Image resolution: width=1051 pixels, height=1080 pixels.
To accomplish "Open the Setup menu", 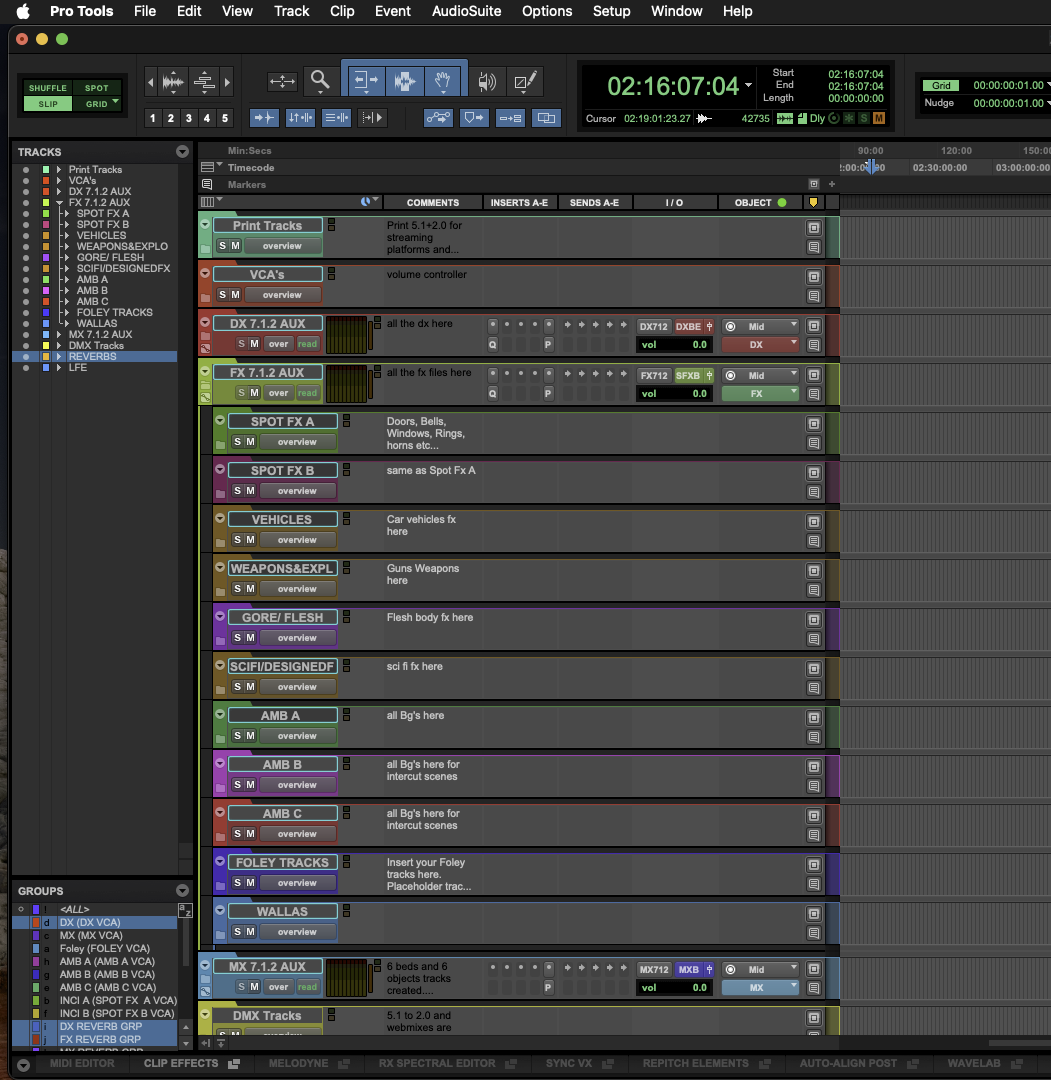I will 611,11.
